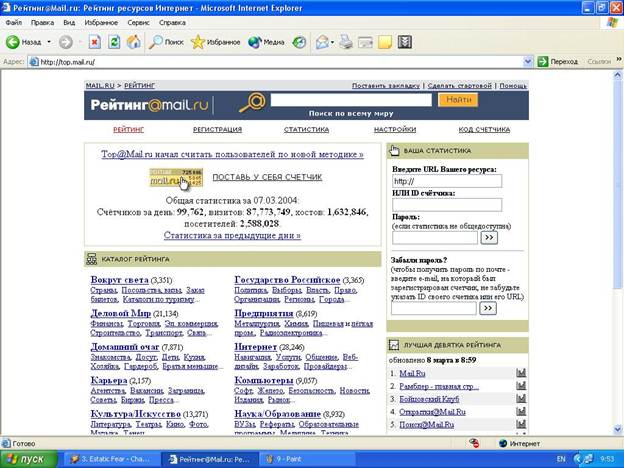Open stats chart icon next to Mail.Ru
The height and width of the screenshot is (468, 624).
[x=521, y=373]
